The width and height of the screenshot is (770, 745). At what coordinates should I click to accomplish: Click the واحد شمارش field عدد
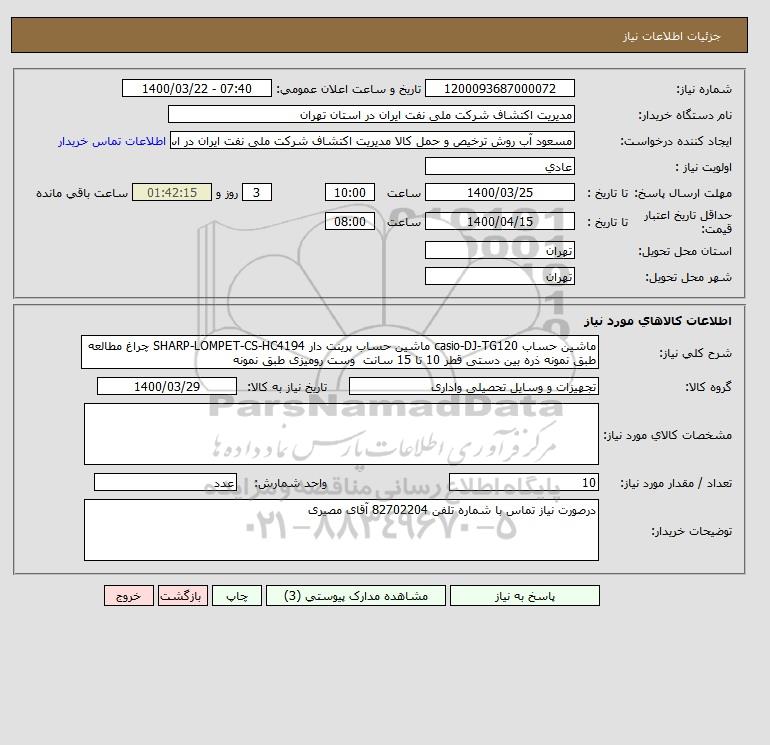[x=165, y=483]
